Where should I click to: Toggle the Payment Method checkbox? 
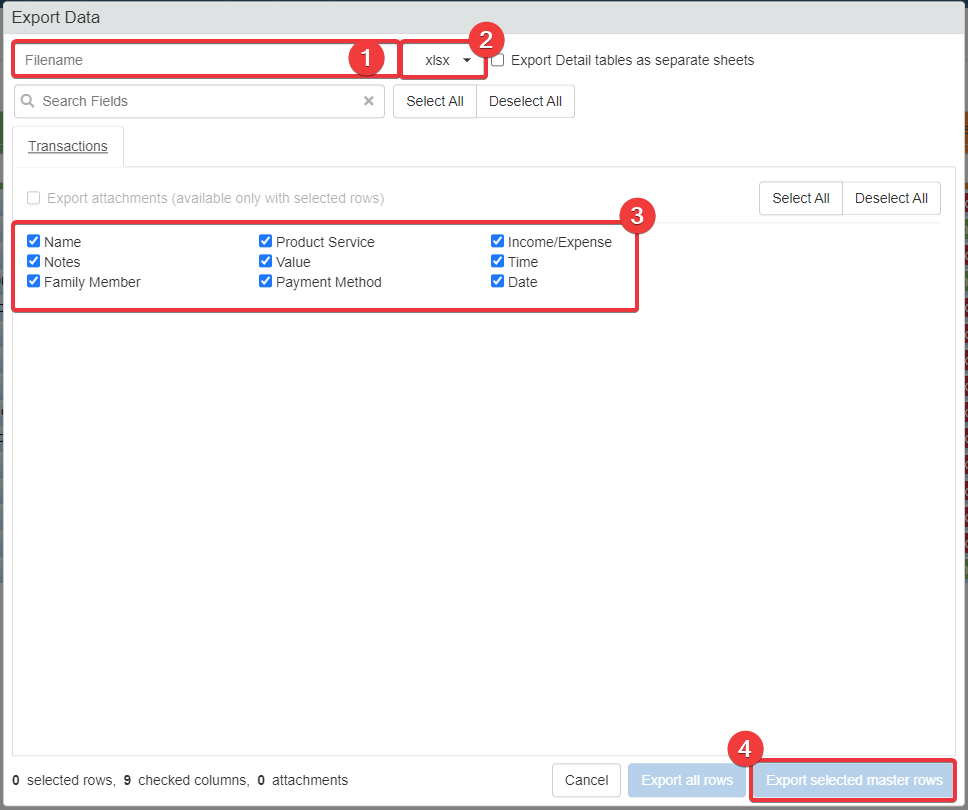tap(266, 281)
